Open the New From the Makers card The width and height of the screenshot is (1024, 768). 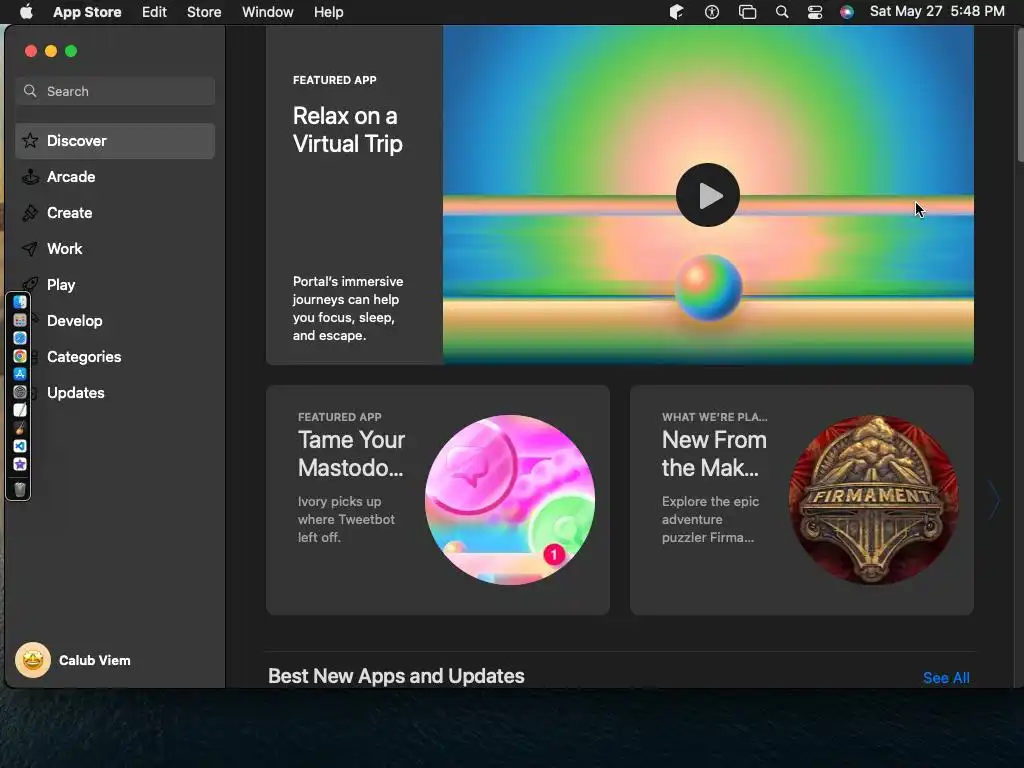[801, 500]
